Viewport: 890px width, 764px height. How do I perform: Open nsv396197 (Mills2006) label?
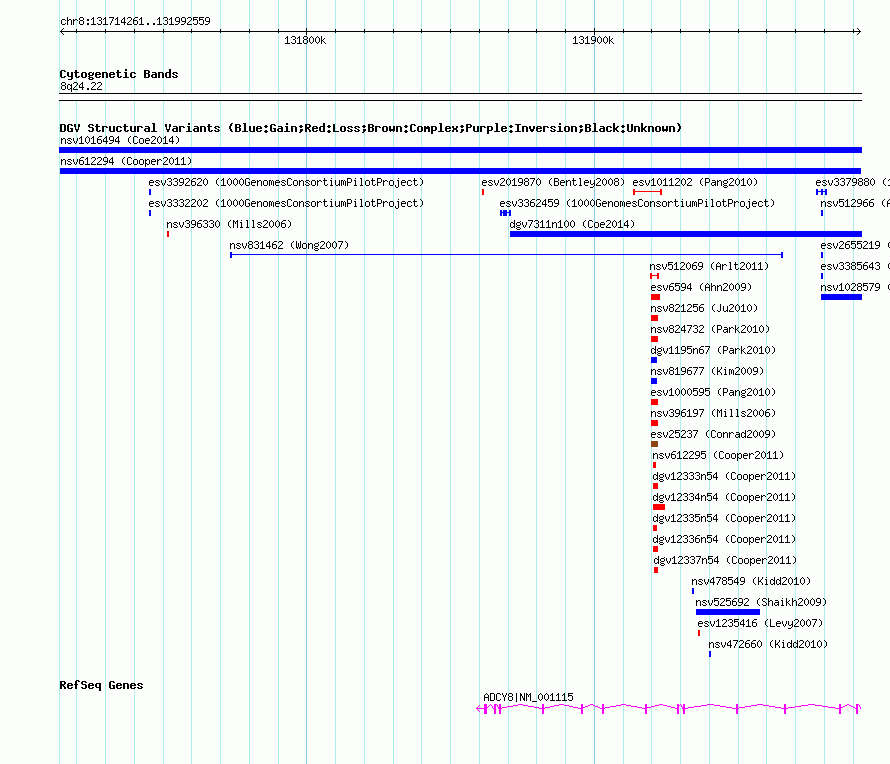coord(713,413)
